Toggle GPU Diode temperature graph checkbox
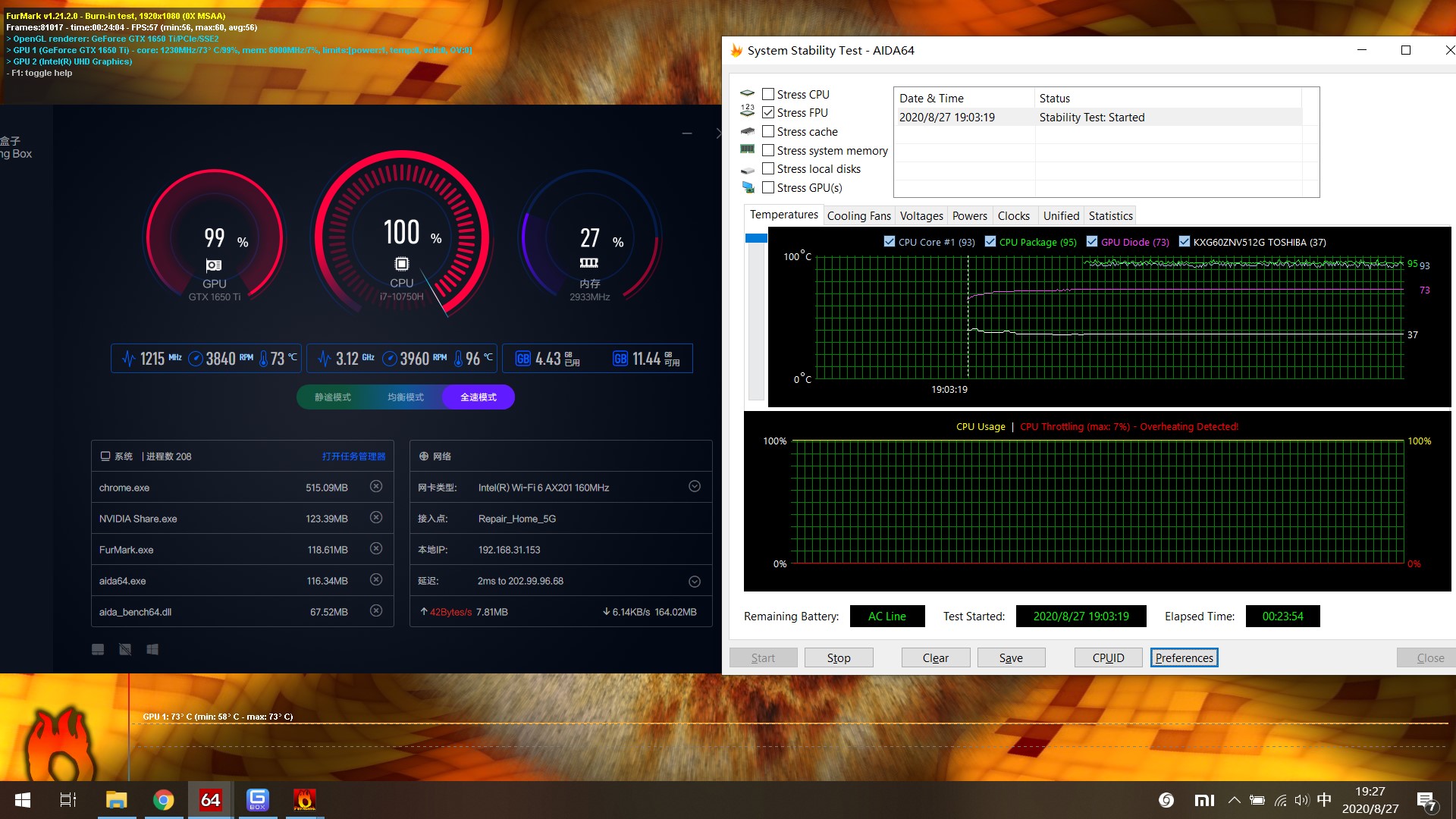The height and width of the screenshot is (819, 1456). pos(1092,242)
